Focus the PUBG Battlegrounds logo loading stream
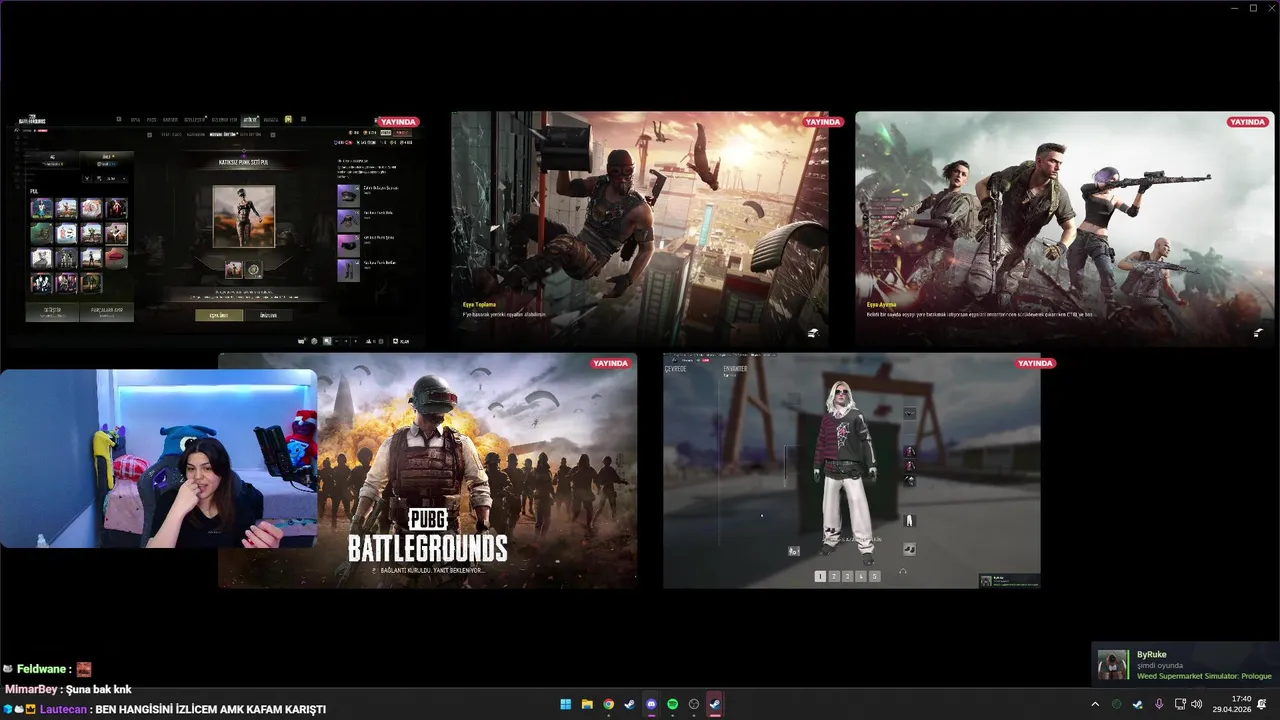The height and width of the screenshot is (720, 1280). tap(428, 470)
